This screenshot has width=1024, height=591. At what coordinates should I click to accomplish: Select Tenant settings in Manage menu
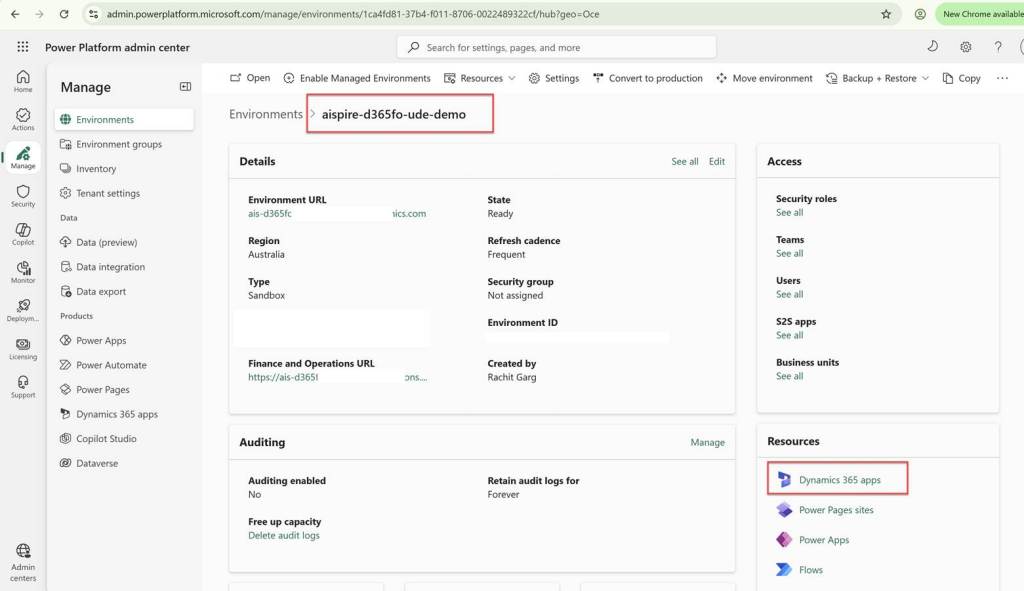(x=108, y=193)
